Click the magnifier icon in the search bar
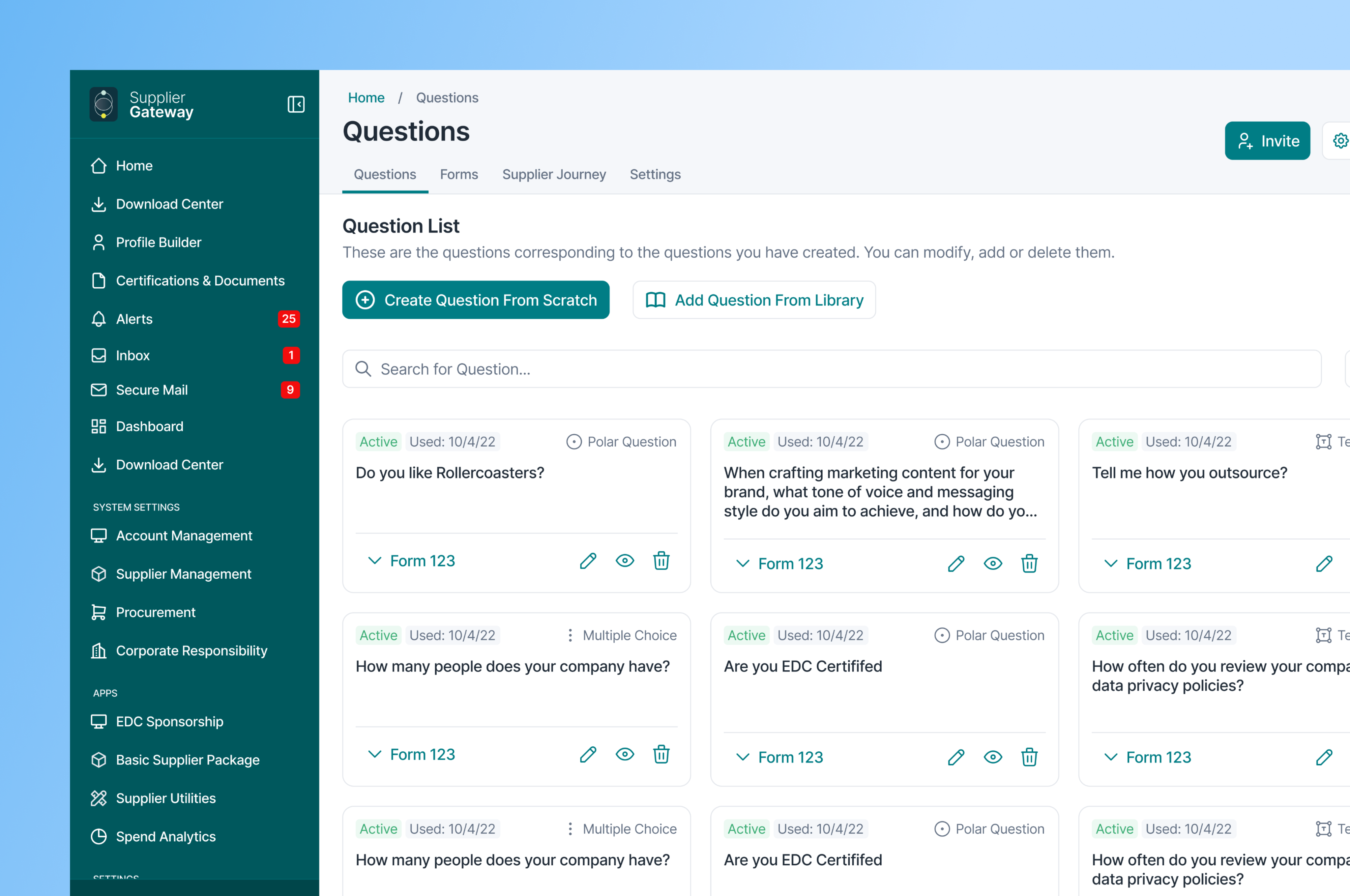The image size is (1350, 896). [364, 368]
